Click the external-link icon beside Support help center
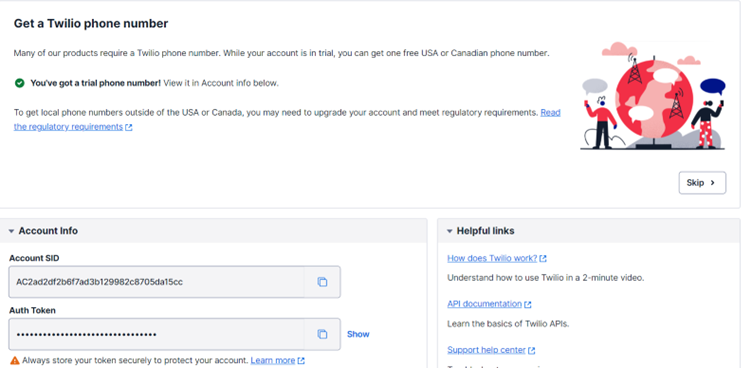The height and width of the screenshot is (368, 752). 531,351
